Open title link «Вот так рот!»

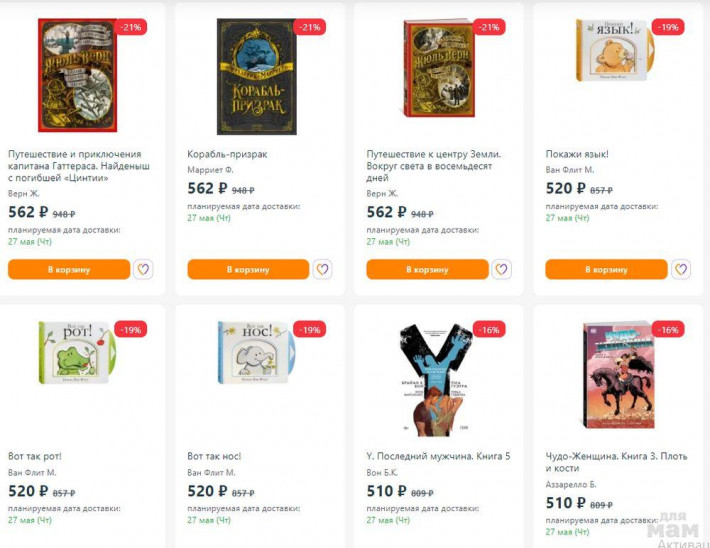click(x=35, y=456)
